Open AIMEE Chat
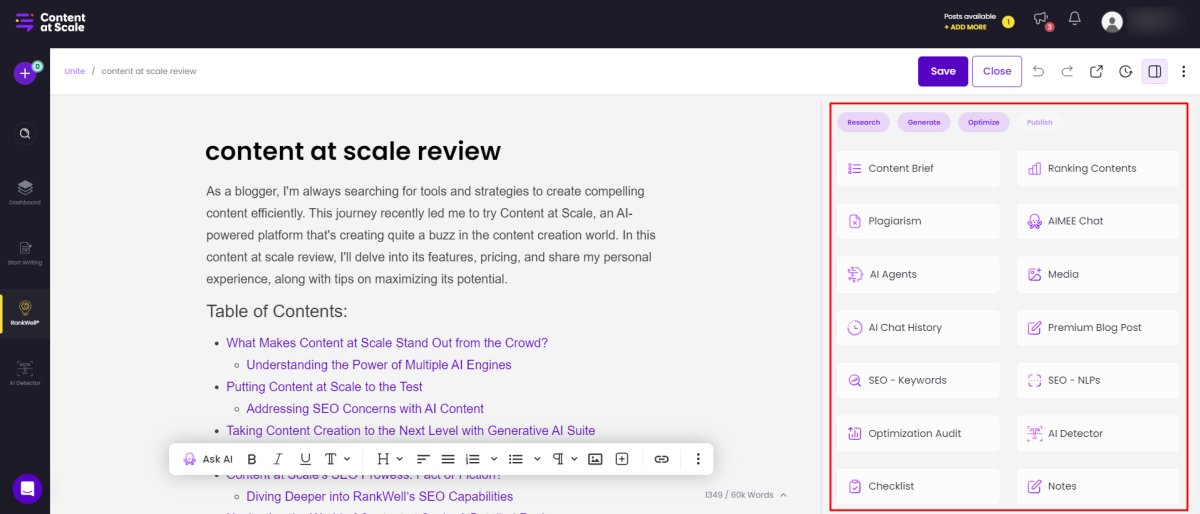Screen dimensions: 1200x514 tap(1098, 221)
